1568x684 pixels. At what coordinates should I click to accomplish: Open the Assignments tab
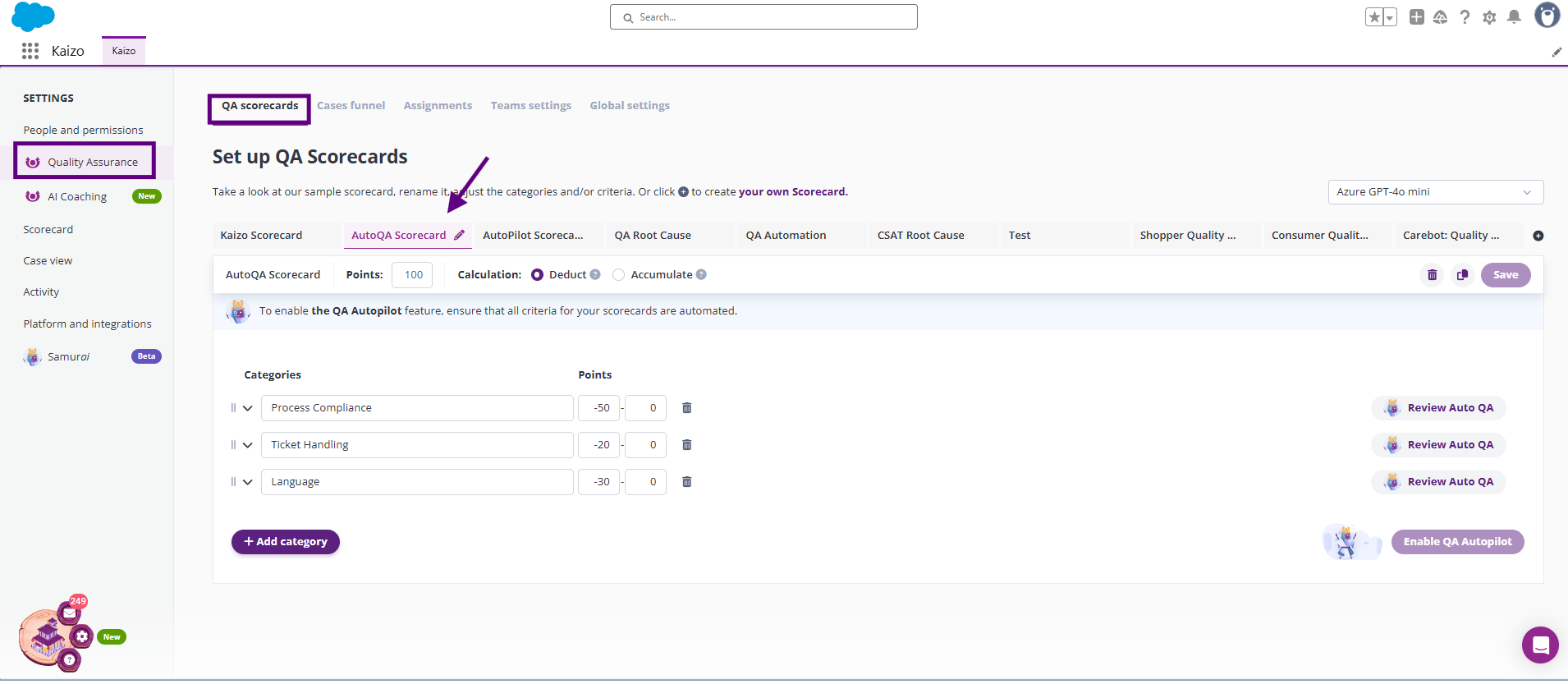[438, 106]
